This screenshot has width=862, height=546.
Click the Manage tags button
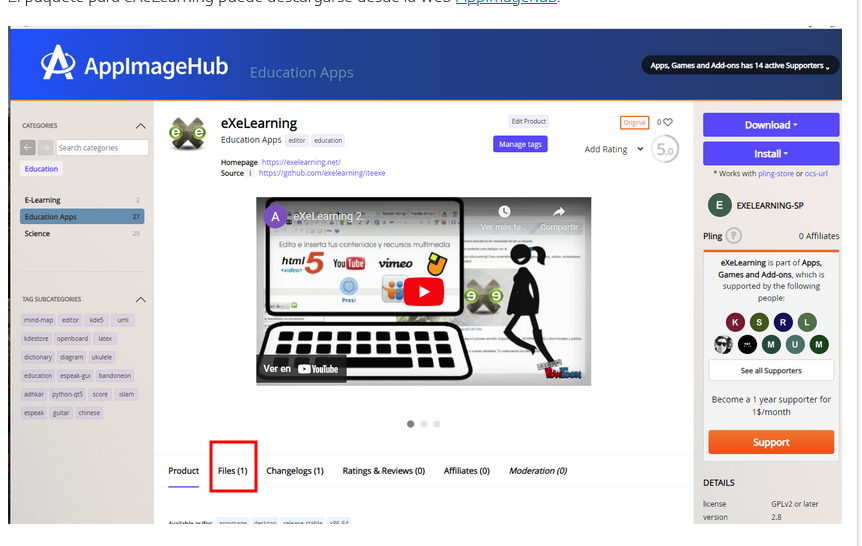[520, 144]
